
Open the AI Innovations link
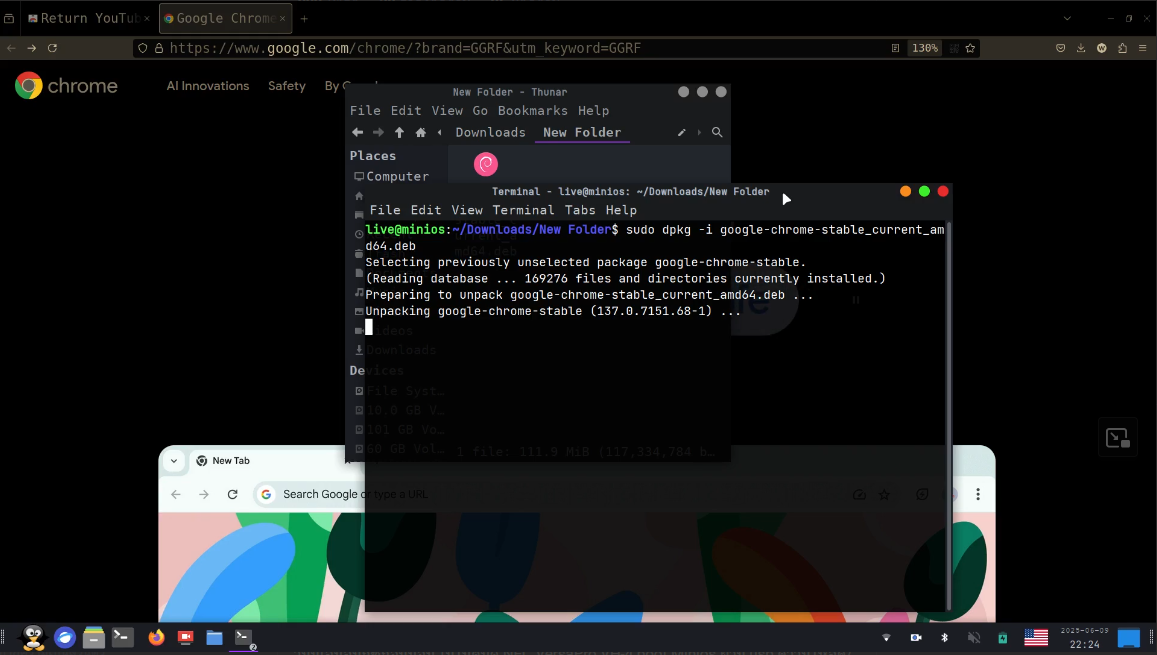pyautogui.click(x=207, y=86)
